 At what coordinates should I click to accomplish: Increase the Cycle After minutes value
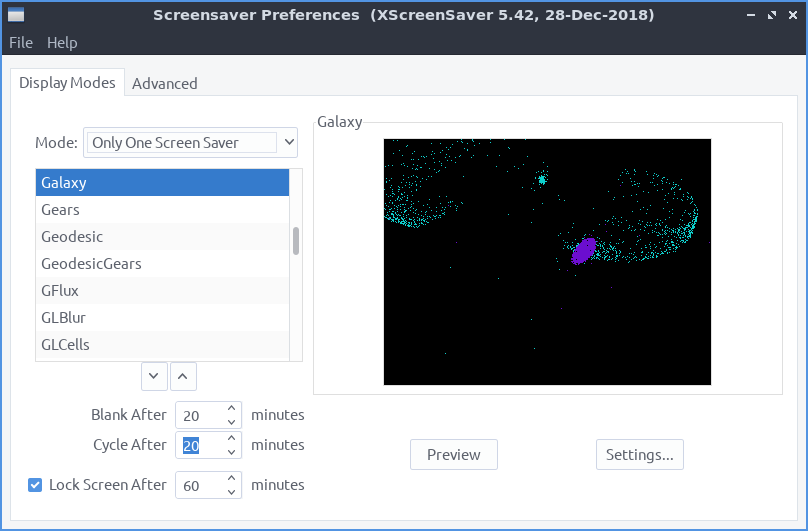coord(232,438)
